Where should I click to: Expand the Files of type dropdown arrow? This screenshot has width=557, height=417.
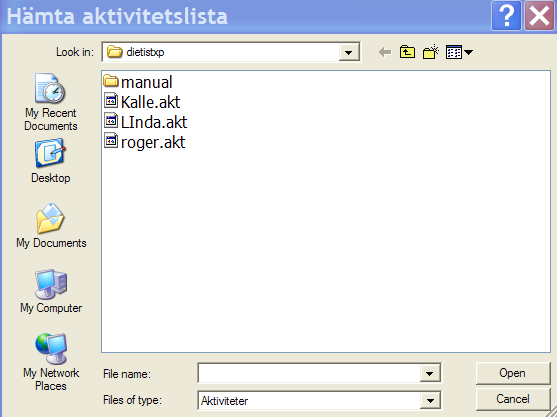430,401
